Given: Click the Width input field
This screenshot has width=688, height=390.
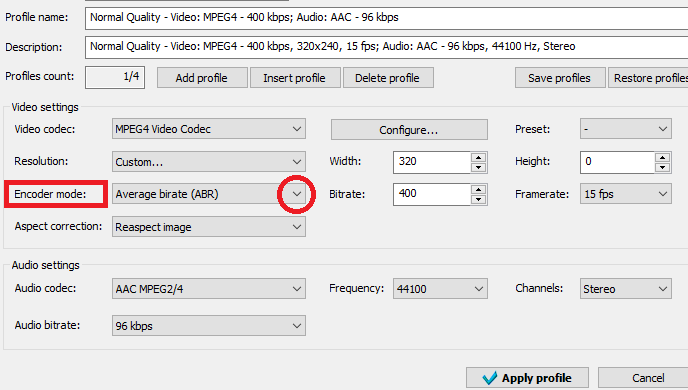Looking at the screenshot, I should (432, 162).
